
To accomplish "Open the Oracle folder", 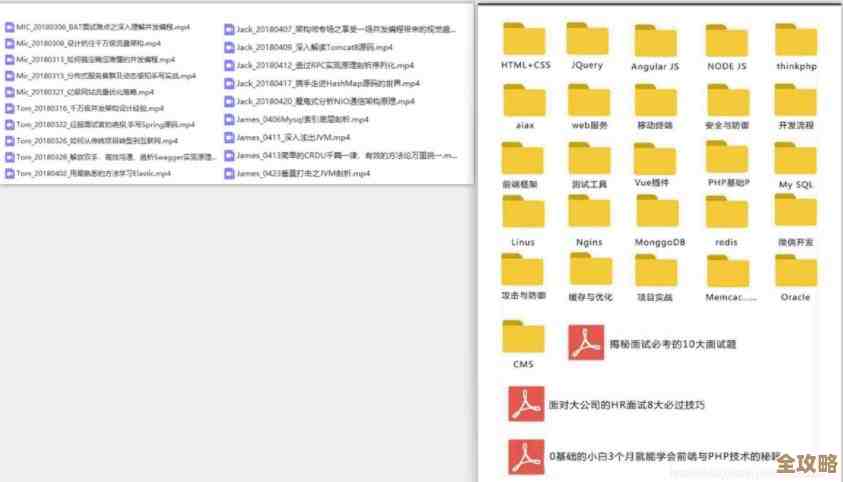I will tap(796, 271).
